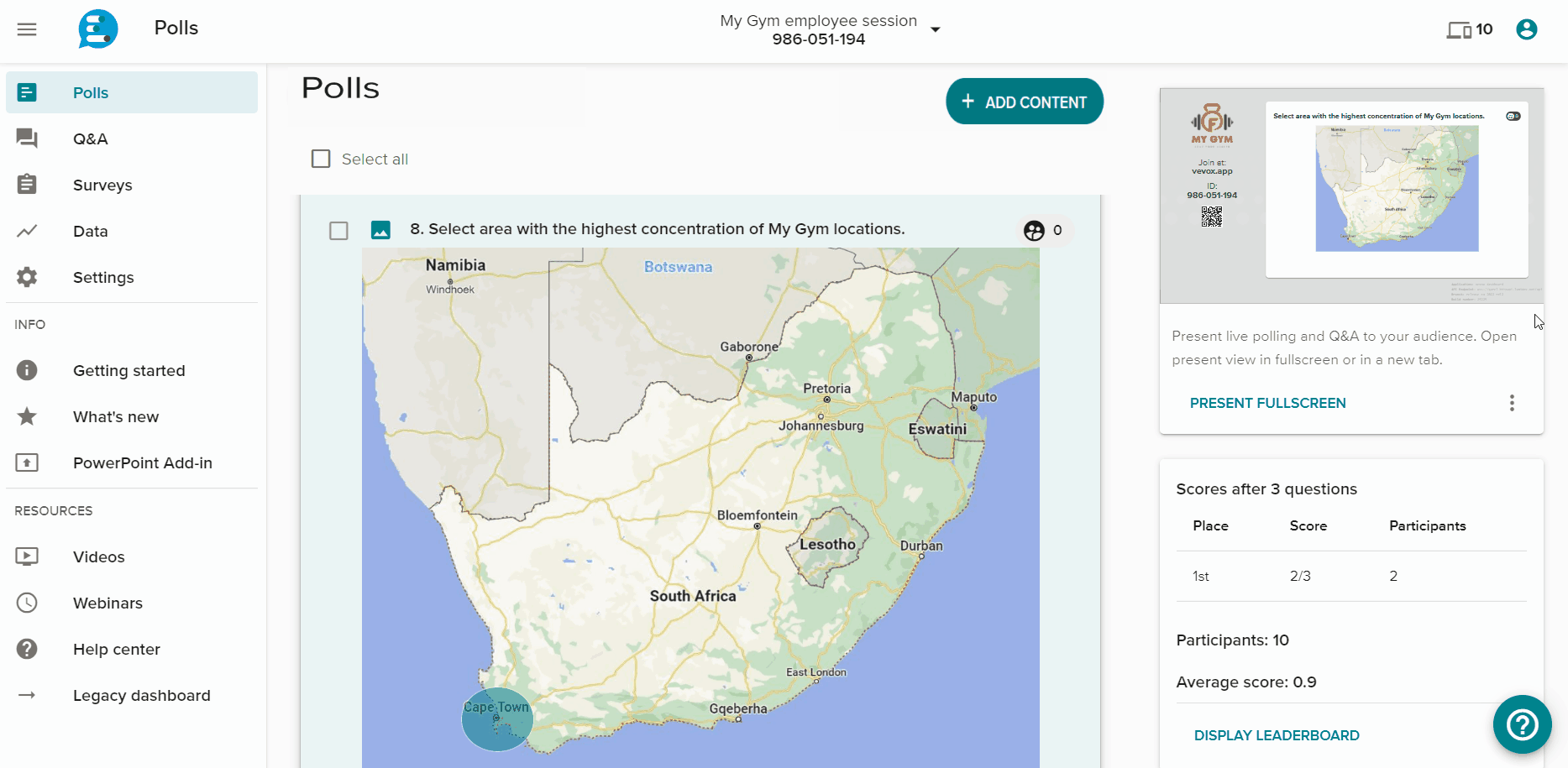Click the PowerPoint Add-in upload icon

click(x=27, y=462)
